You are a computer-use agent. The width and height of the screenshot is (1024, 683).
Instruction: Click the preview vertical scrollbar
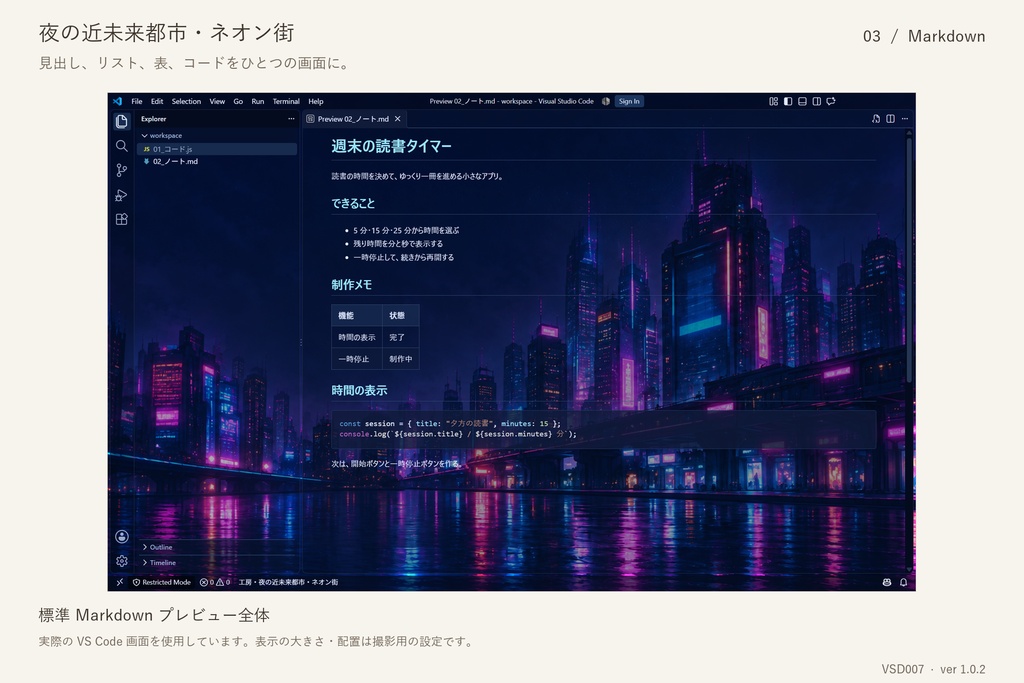(x=908, y=258)
